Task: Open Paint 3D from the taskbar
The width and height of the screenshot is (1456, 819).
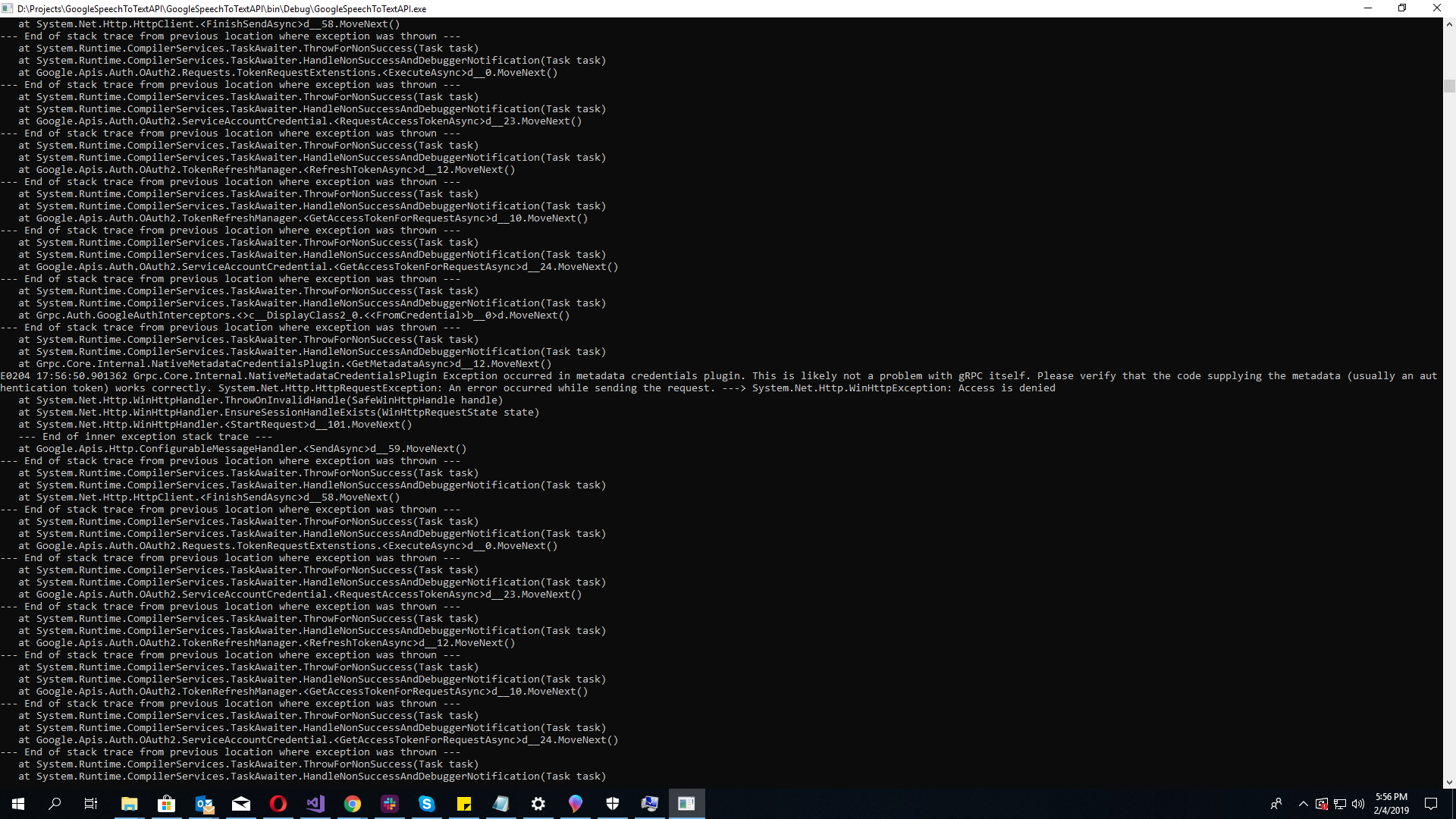Action: pyautogui.click(x=576, y=804)
